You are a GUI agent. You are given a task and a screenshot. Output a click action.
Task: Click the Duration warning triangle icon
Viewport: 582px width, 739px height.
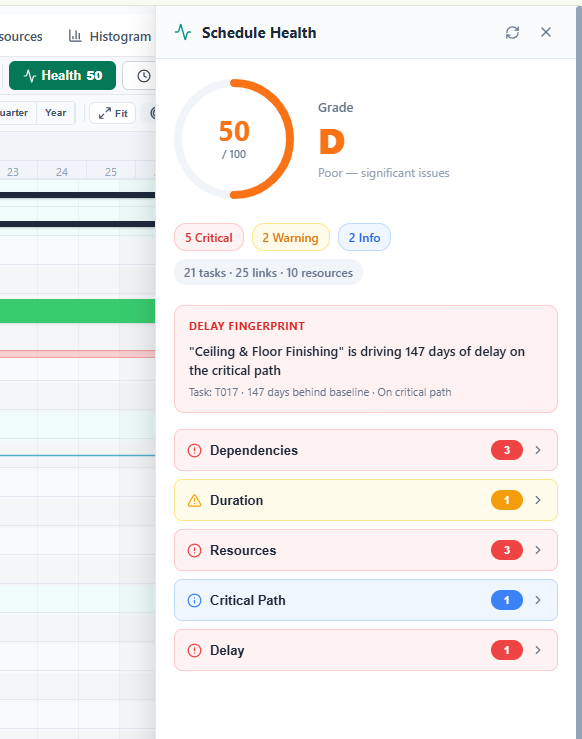[x=195, y=501]
